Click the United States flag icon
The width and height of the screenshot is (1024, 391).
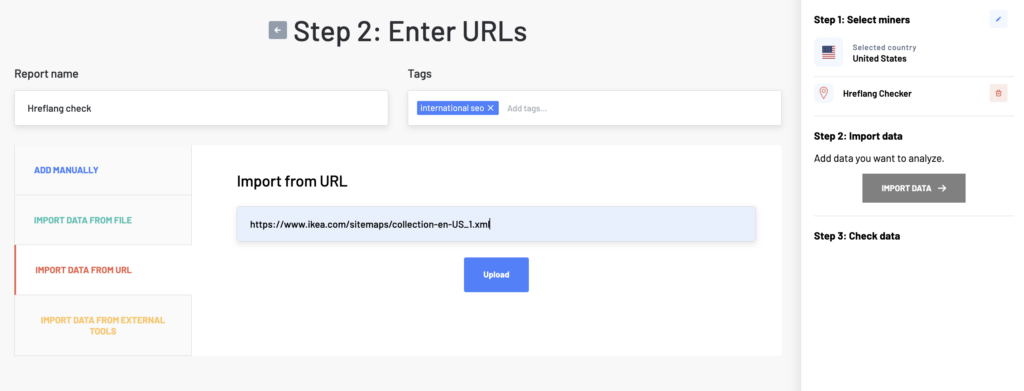tap(828, 53)
